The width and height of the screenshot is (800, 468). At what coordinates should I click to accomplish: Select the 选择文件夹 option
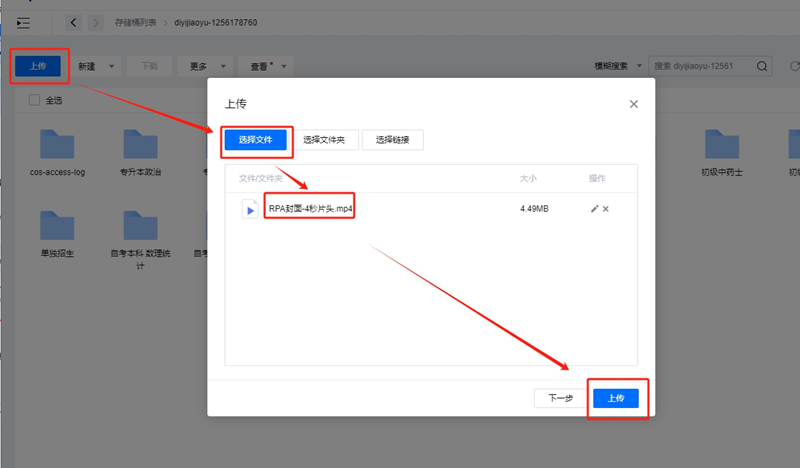324,140
